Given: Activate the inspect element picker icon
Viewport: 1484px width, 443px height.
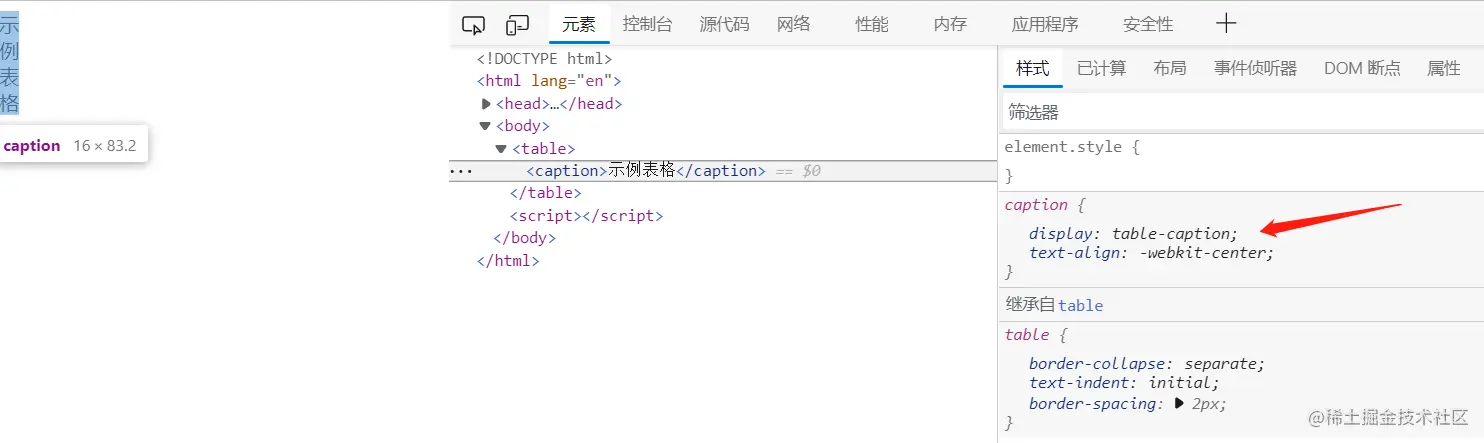Looking at the screenshot, I should click(473, 25).
